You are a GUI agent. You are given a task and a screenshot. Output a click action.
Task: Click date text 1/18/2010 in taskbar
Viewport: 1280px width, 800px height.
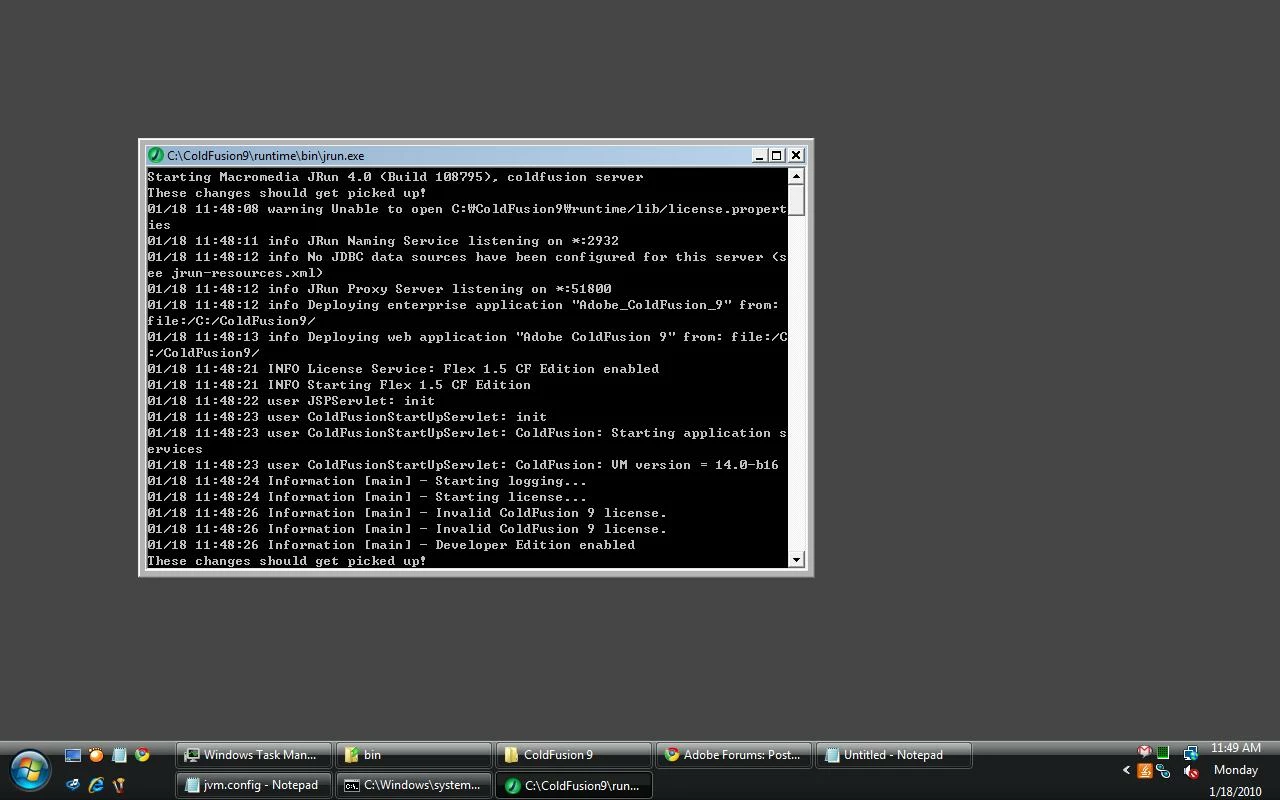pos(1235,792)
